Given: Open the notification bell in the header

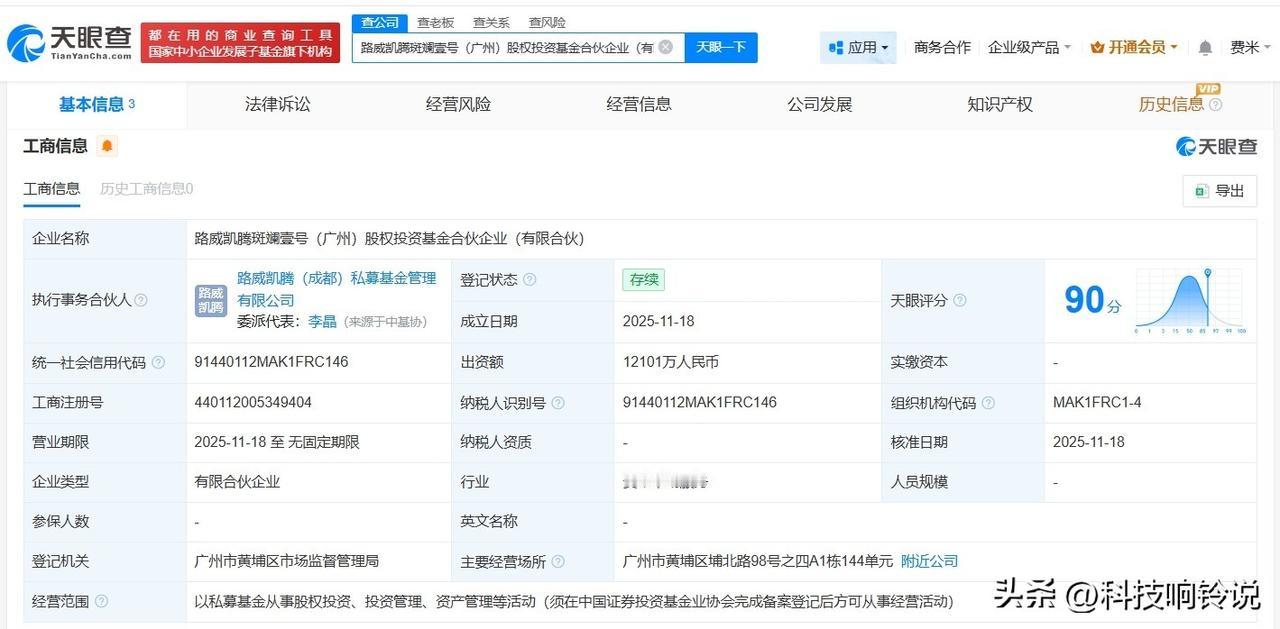Looking at the screenshot, I should point(1205,47).
